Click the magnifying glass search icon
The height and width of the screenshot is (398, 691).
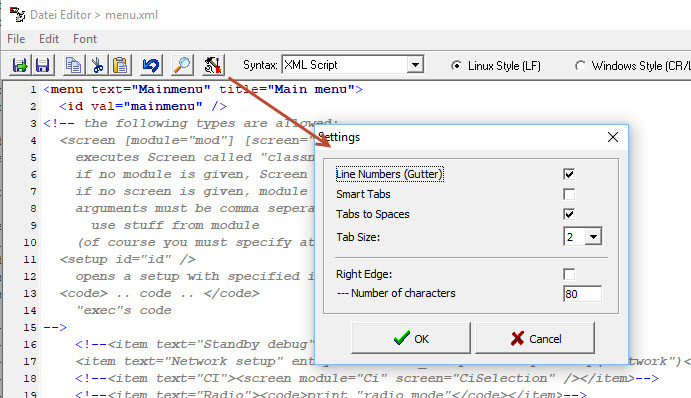coord(182,65)
